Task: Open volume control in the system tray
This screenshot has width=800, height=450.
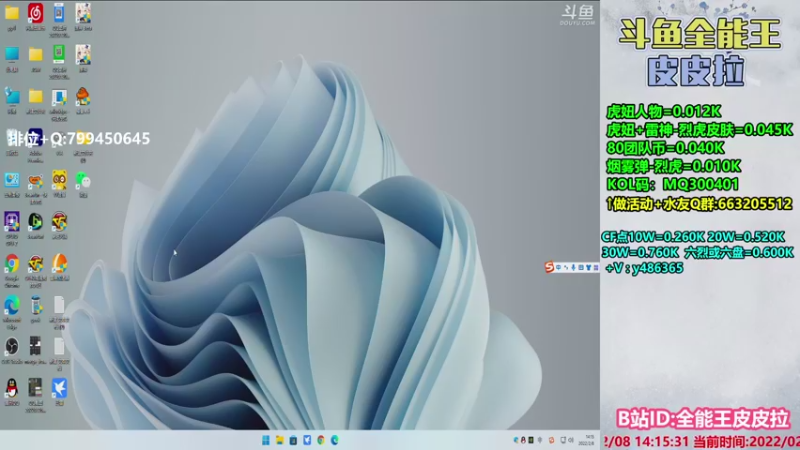Action: (x=571, y=440)
